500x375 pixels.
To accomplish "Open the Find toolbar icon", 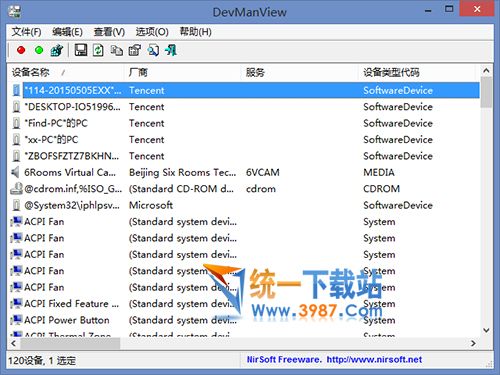I will pyautogui.click(x=153, y=50).
